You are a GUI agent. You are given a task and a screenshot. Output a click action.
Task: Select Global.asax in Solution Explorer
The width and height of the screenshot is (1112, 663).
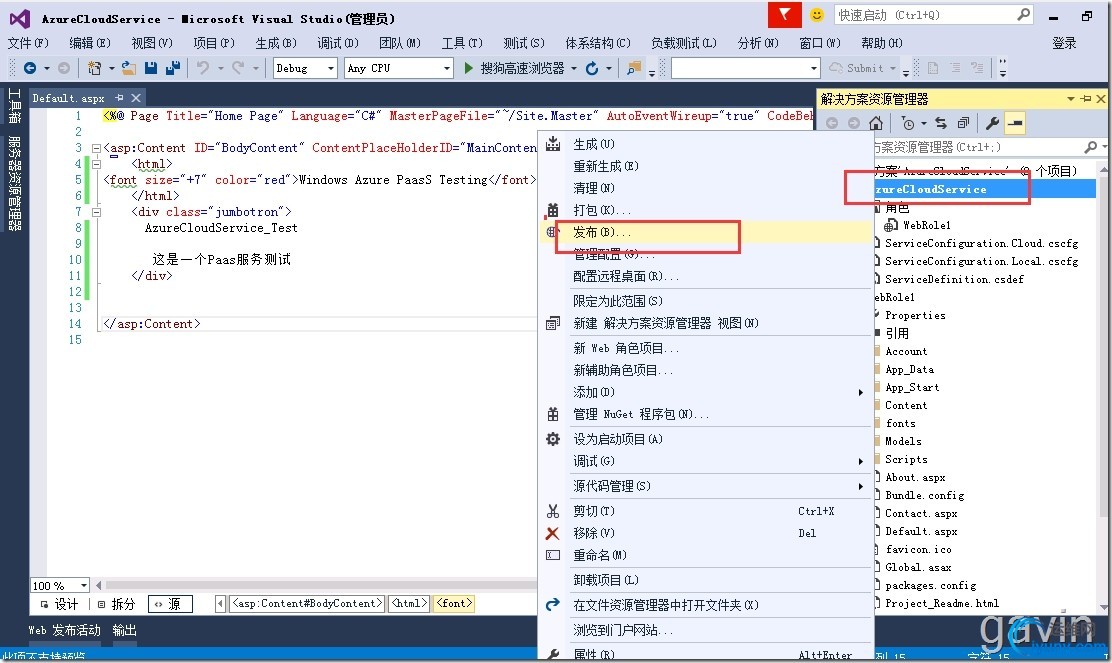[x=918, y=567]
